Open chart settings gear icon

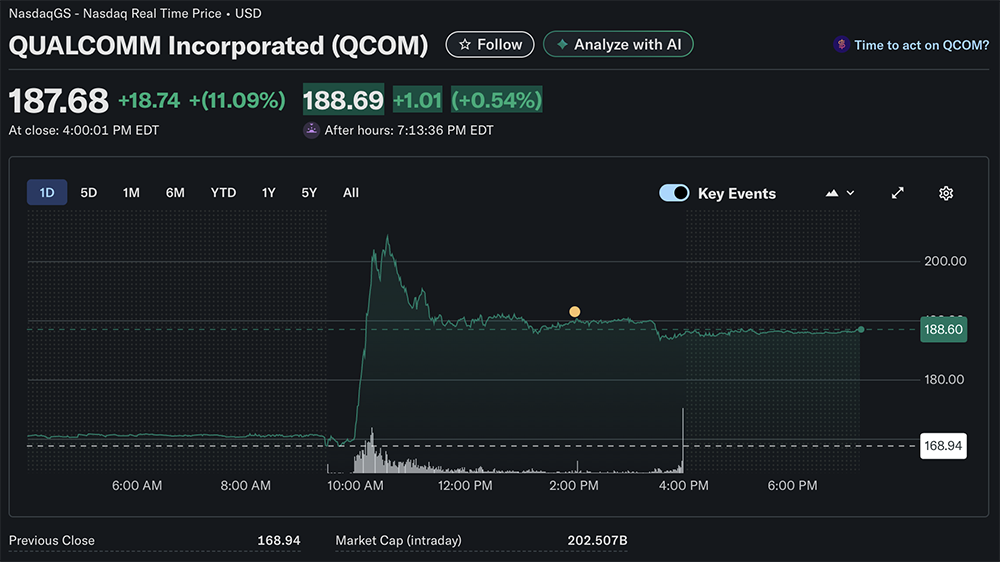945,193
